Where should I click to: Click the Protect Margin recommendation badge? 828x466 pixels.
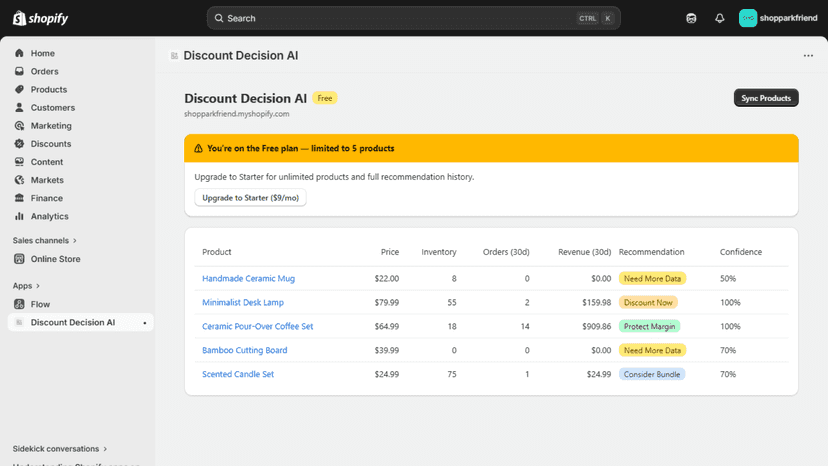click(x=650, y=326)
